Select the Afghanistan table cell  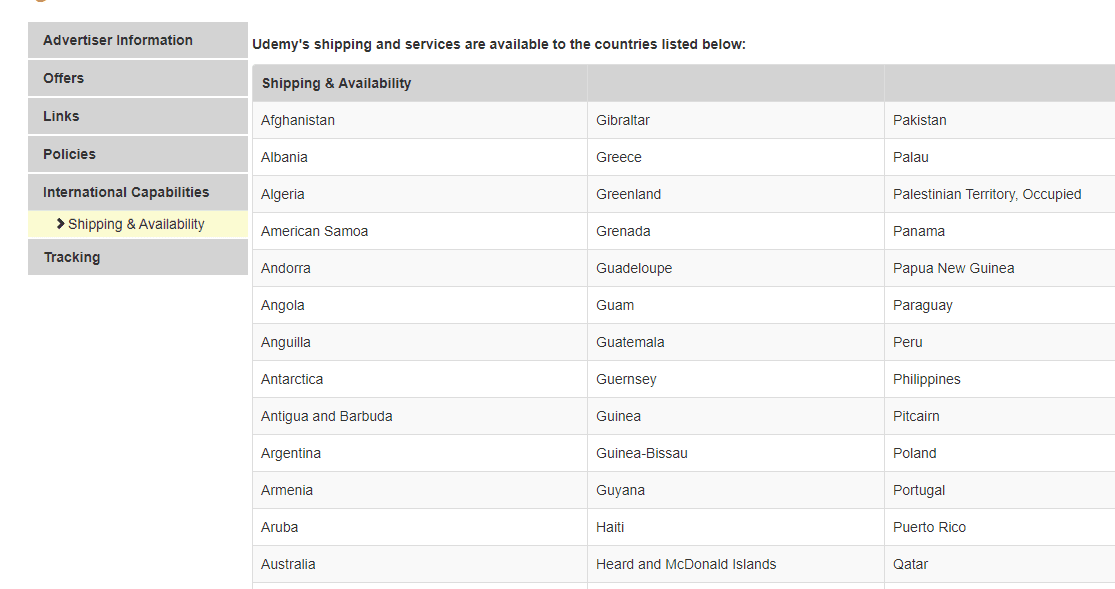coord(420,120)
